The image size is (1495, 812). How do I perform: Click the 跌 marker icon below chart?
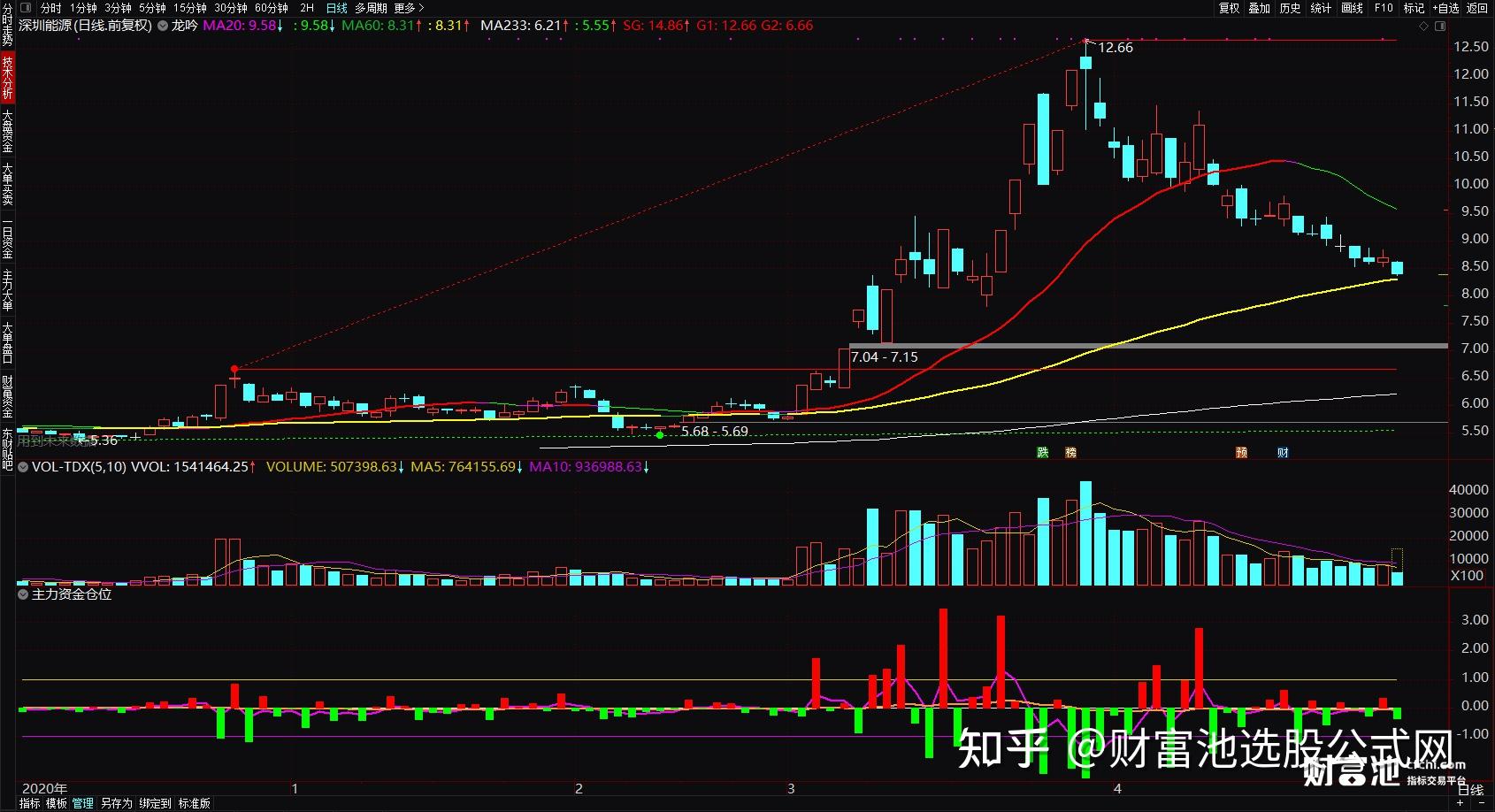pos(1043,453)
